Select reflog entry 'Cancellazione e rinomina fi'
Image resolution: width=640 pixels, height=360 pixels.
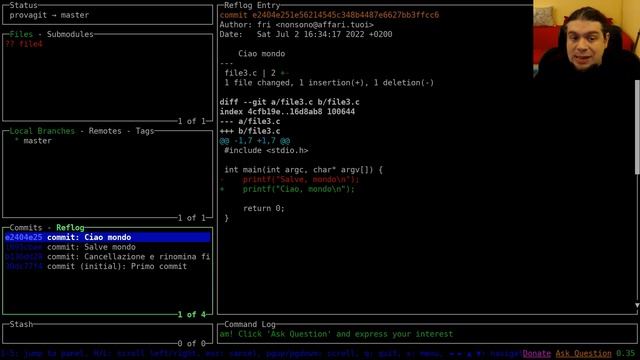[108, 257]
